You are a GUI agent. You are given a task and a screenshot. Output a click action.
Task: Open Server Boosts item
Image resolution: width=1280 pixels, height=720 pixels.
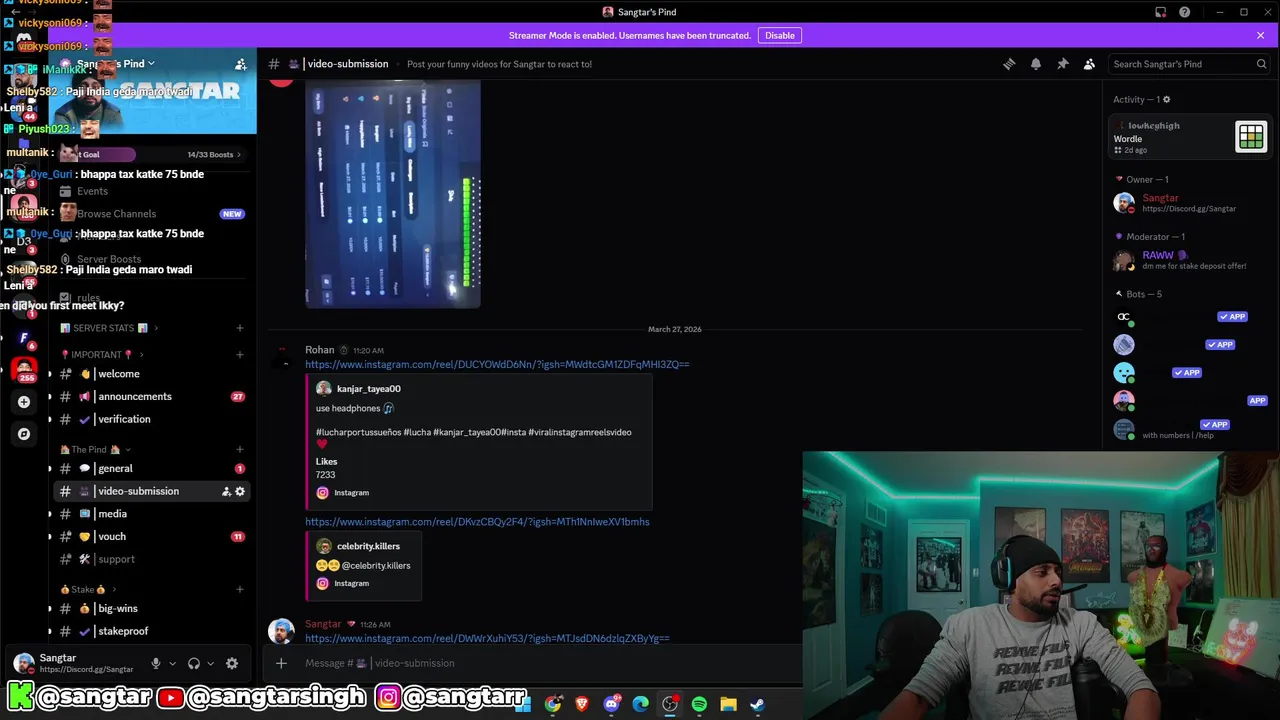[x=150, y=259]
